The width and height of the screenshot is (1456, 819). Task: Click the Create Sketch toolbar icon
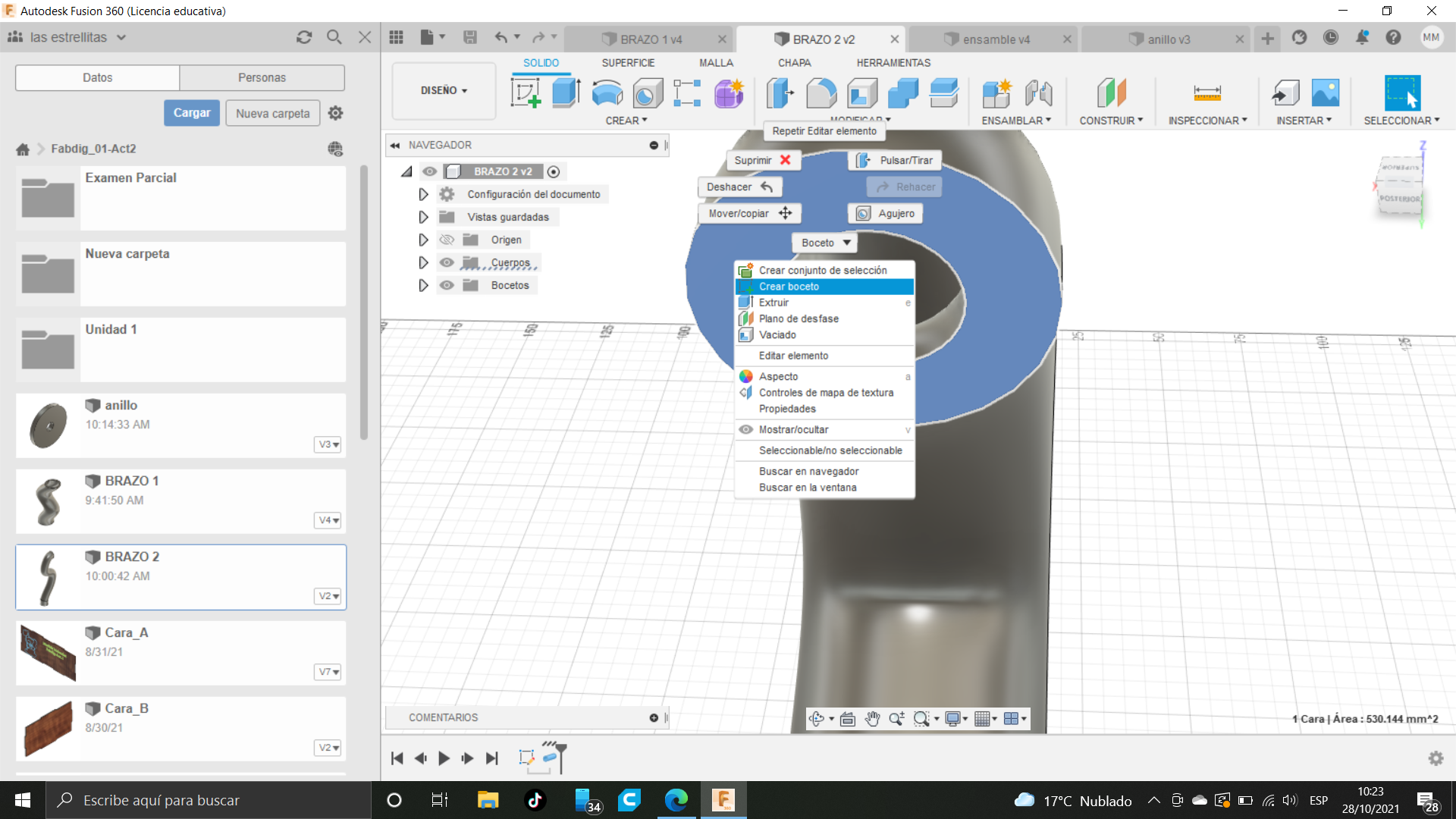pyautogui.click(x=526, y=93)
